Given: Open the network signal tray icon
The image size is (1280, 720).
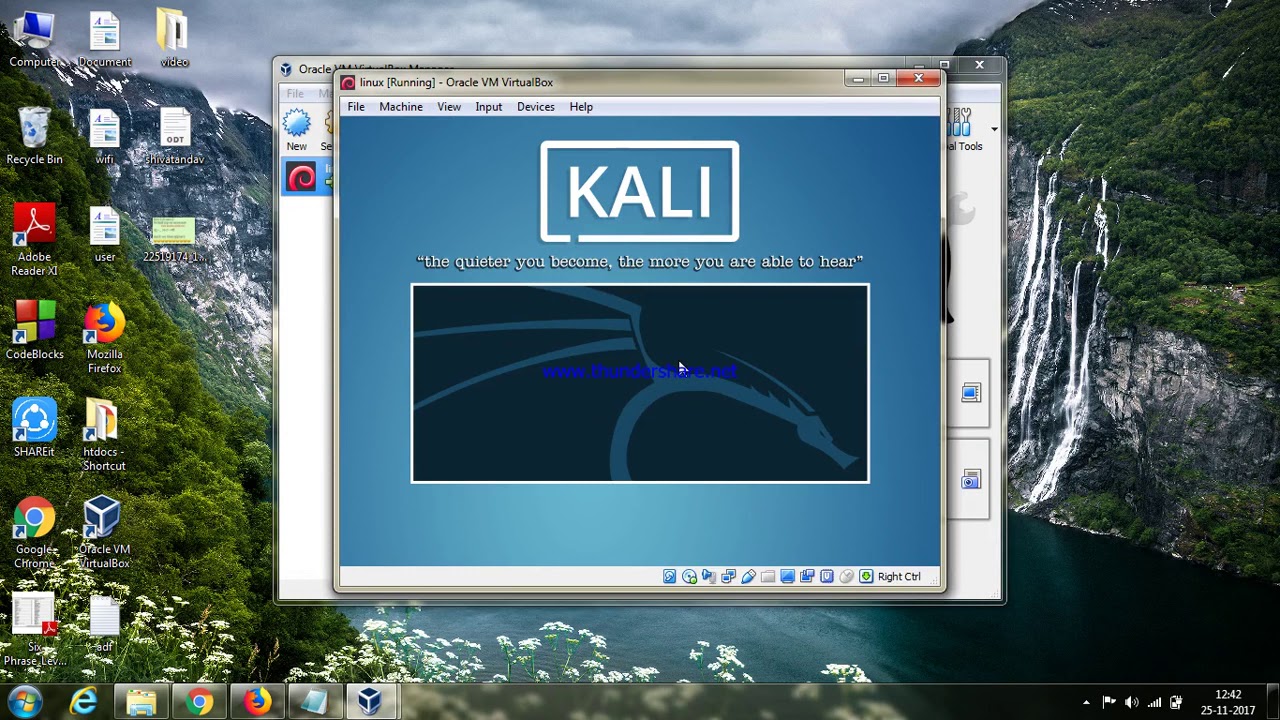Looking at the screenshot, I should (1155, 703).
